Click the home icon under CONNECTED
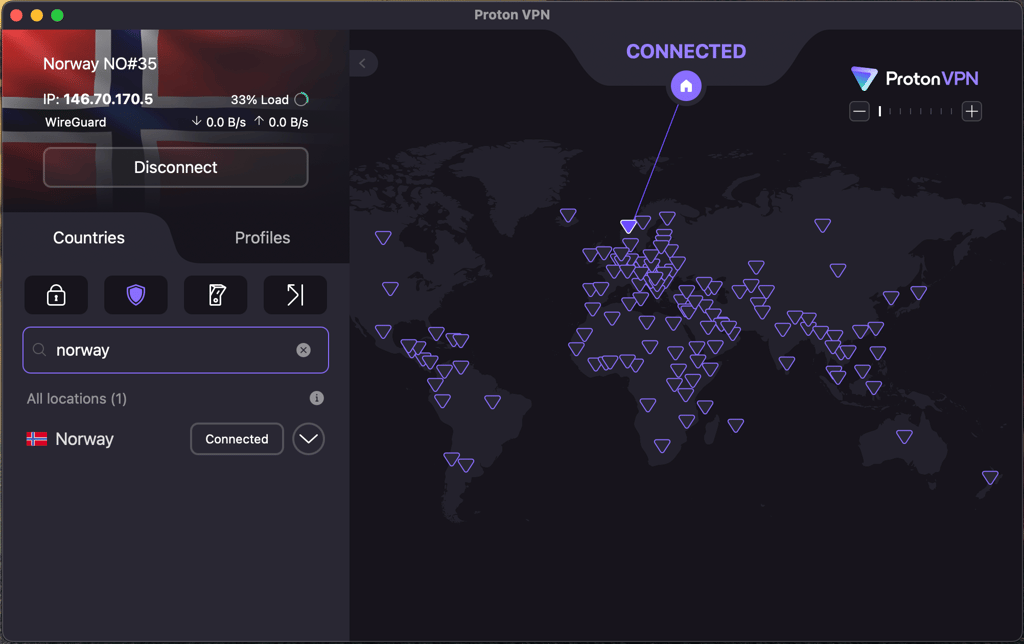 click(x=686, y=86)
